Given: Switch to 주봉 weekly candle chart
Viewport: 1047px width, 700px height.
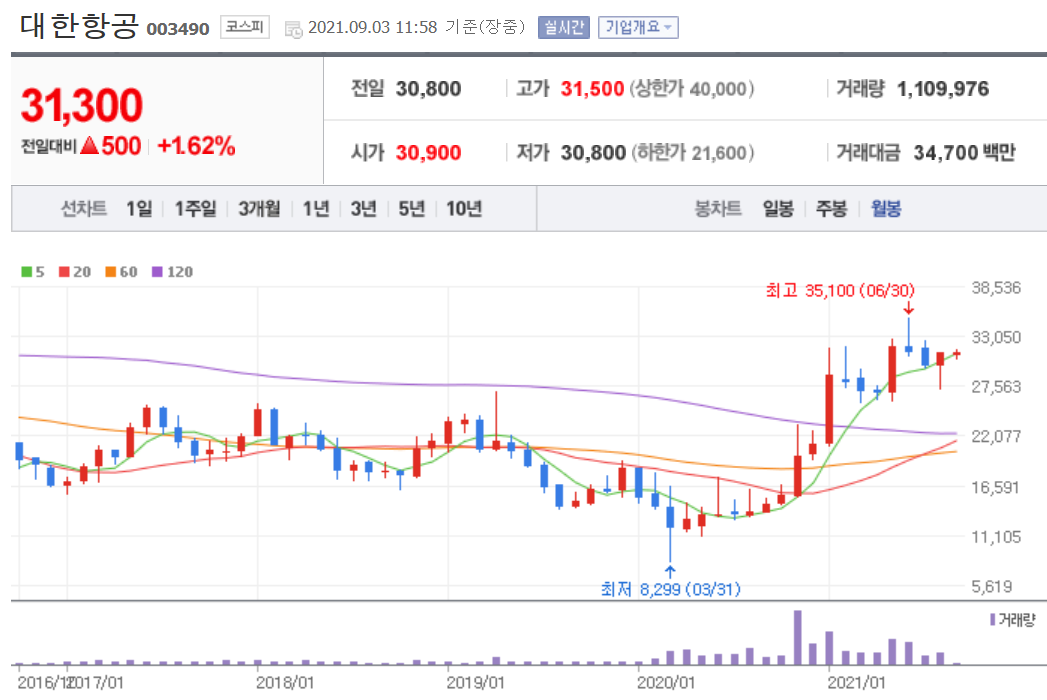Looking at the screenshot, I should coord(832,209).
